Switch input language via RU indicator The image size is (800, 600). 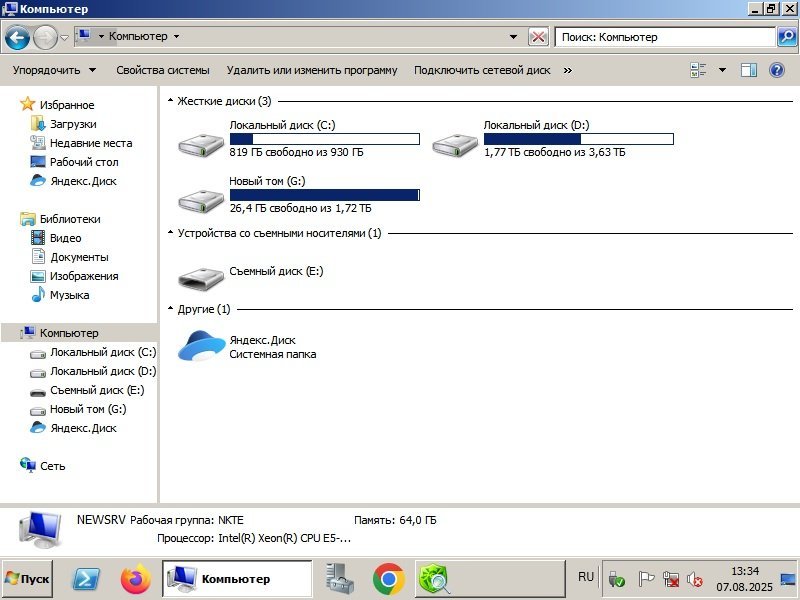pyautogui.click(x=586, y=577)
